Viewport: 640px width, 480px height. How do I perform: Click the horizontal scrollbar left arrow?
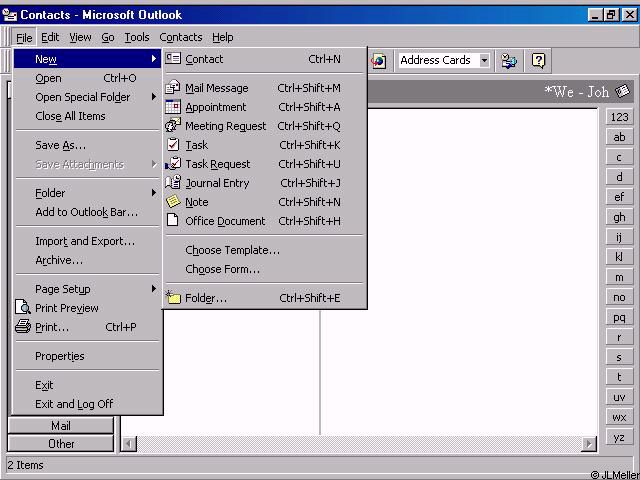pos(129,444)
